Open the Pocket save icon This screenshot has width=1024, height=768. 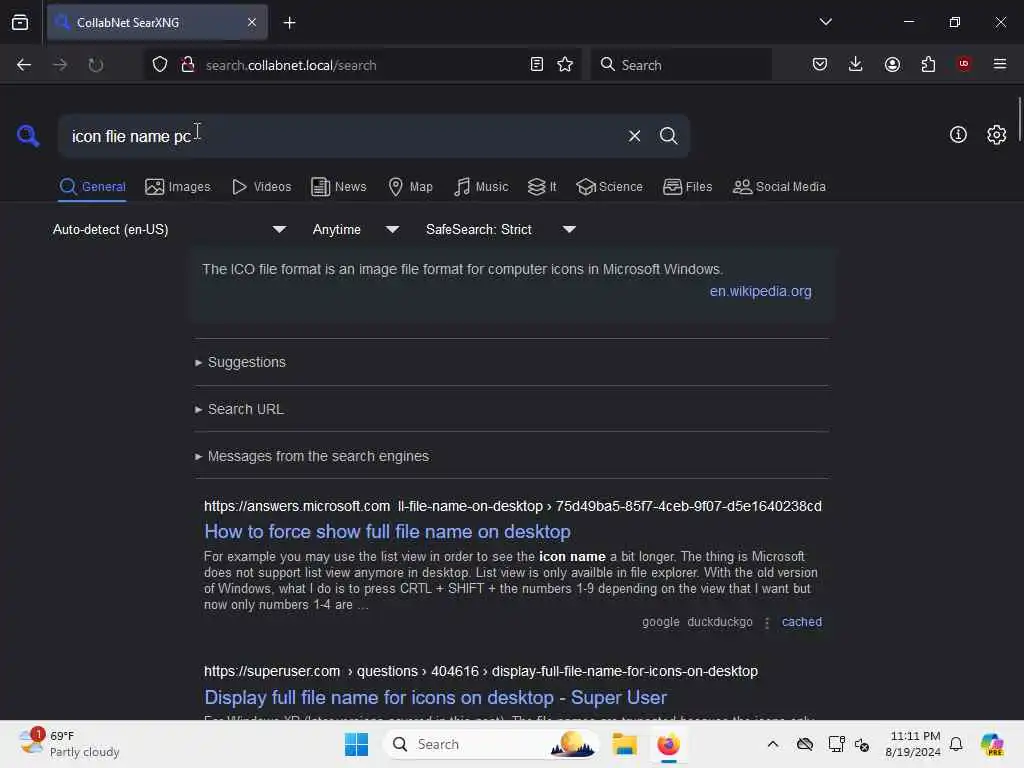820,64
